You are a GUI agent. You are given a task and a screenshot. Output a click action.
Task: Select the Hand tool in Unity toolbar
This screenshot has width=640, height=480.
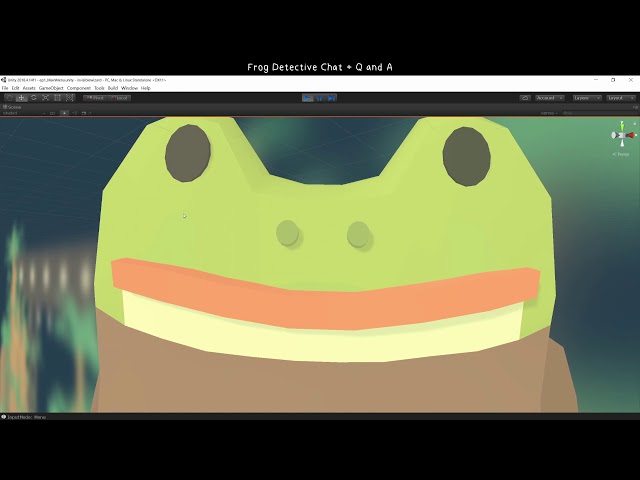coord(9,98)
